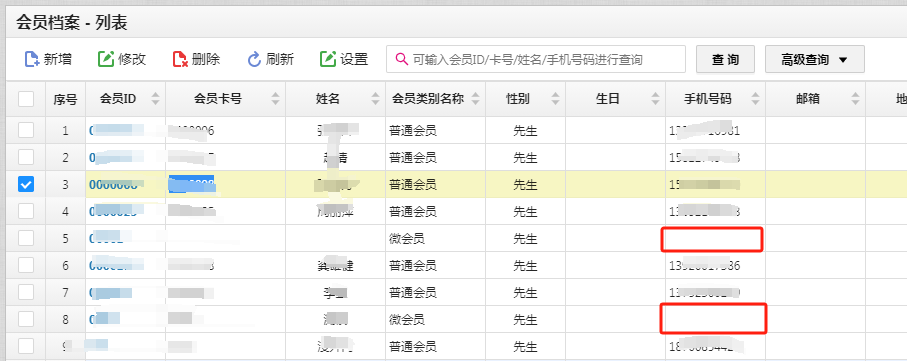Click the 查询 query button
Viewport: 907px width, 361px height.
(x=725, y=59)
